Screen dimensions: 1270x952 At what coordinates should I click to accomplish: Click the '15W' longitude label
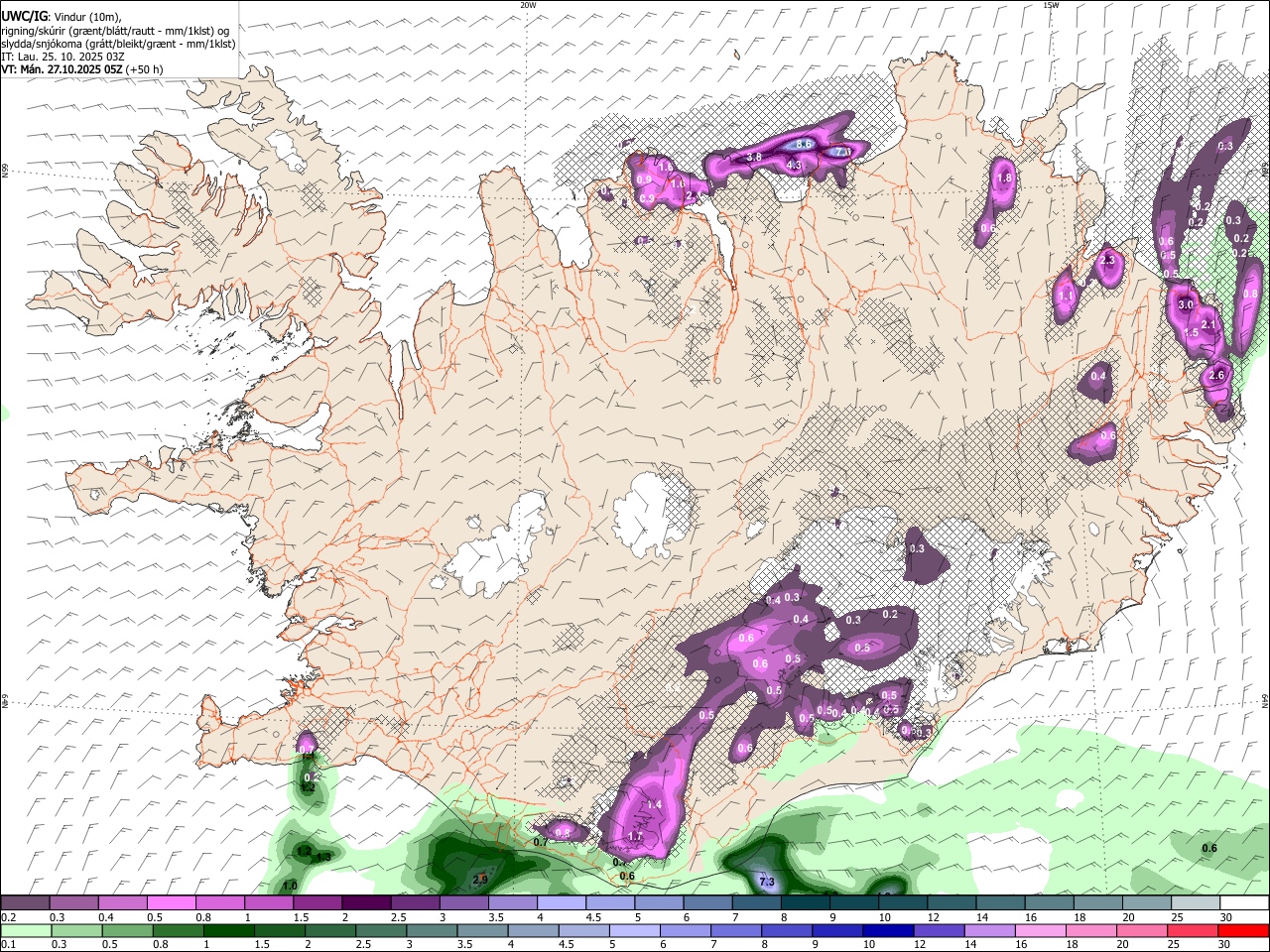[x=1051, y=5]
